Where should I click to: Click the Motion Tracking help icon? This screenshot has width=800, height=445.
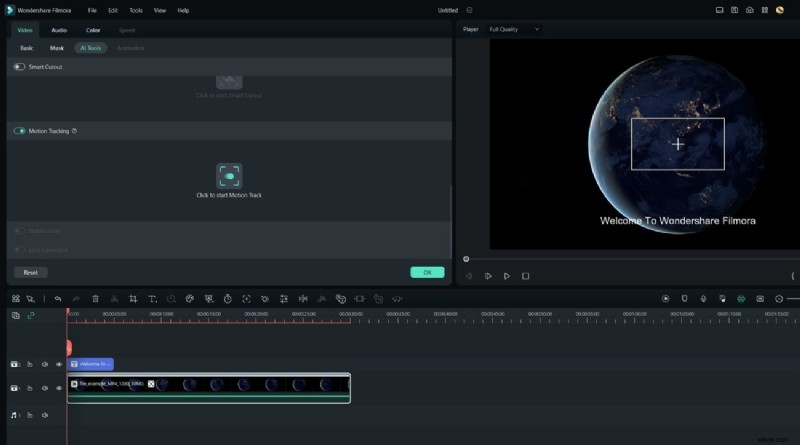(74, 131)
